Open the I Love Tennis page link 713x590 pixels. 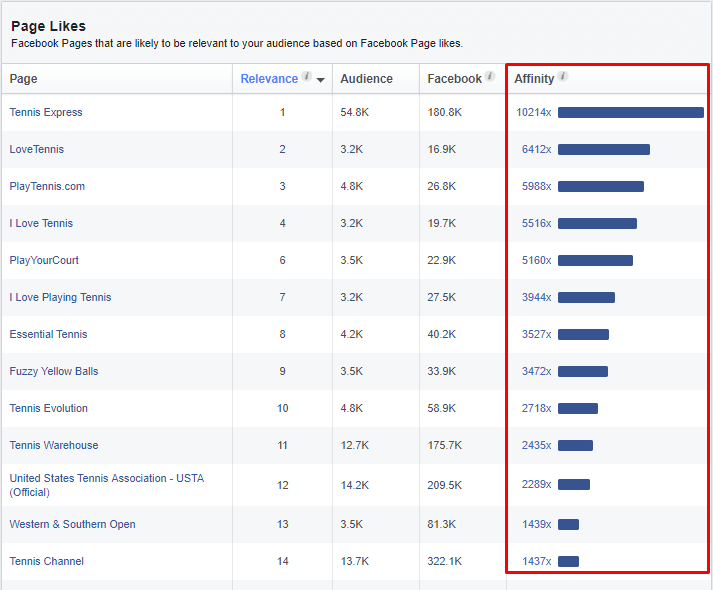tap(41, 223)
